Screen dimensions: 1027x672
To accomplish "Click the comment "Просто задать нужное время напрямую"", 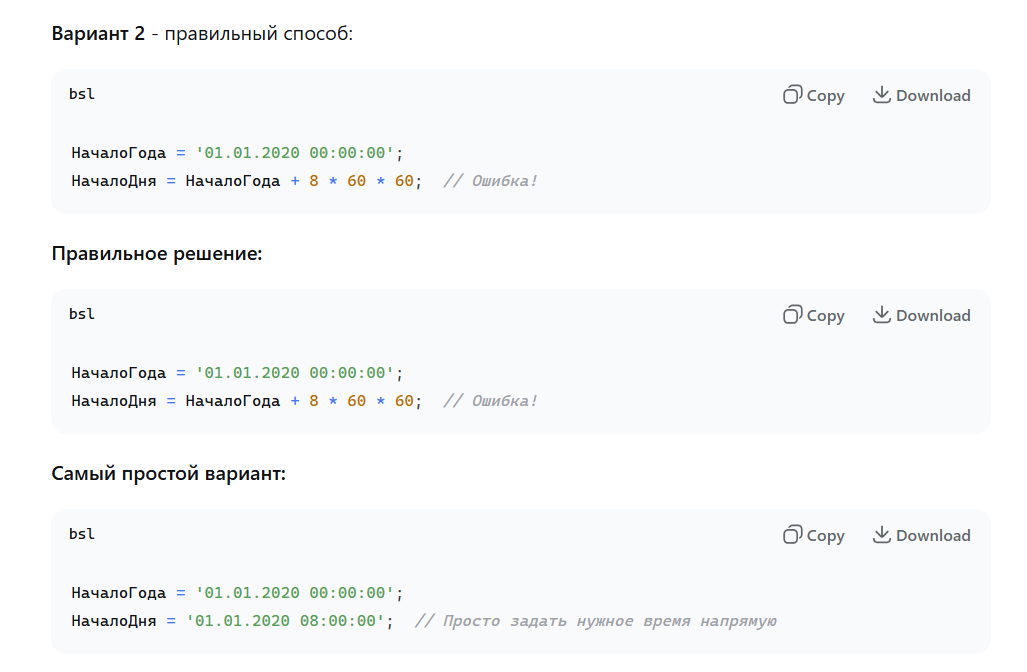I will pyautogui.click(x=596, y=621).
